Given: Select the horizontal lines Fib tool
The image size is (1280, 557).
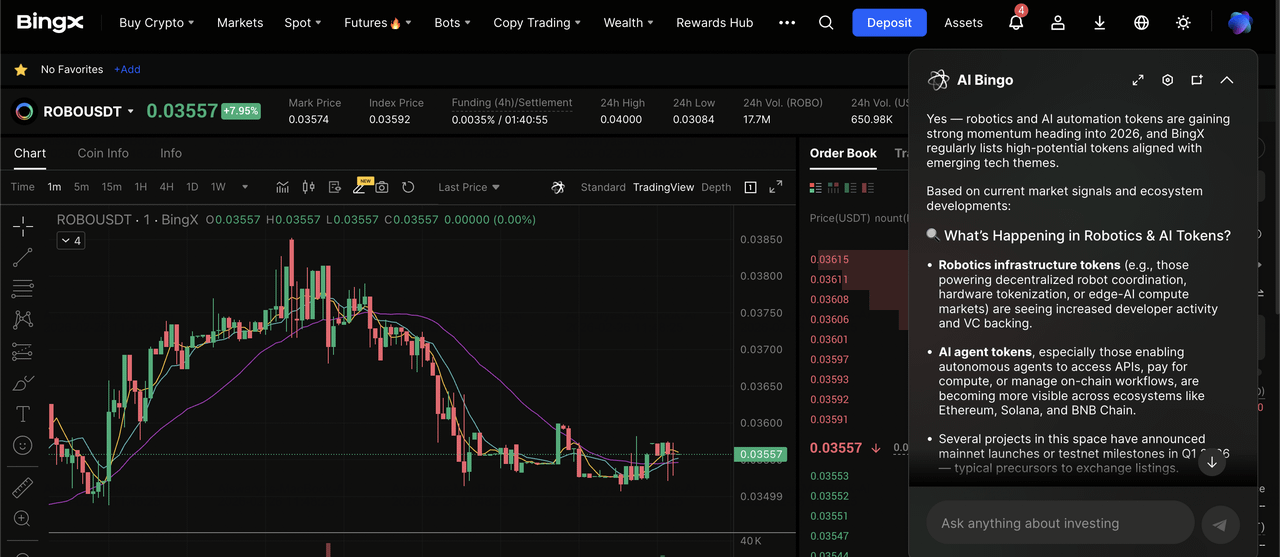Looking at the screenshot, I should point(22,289).
